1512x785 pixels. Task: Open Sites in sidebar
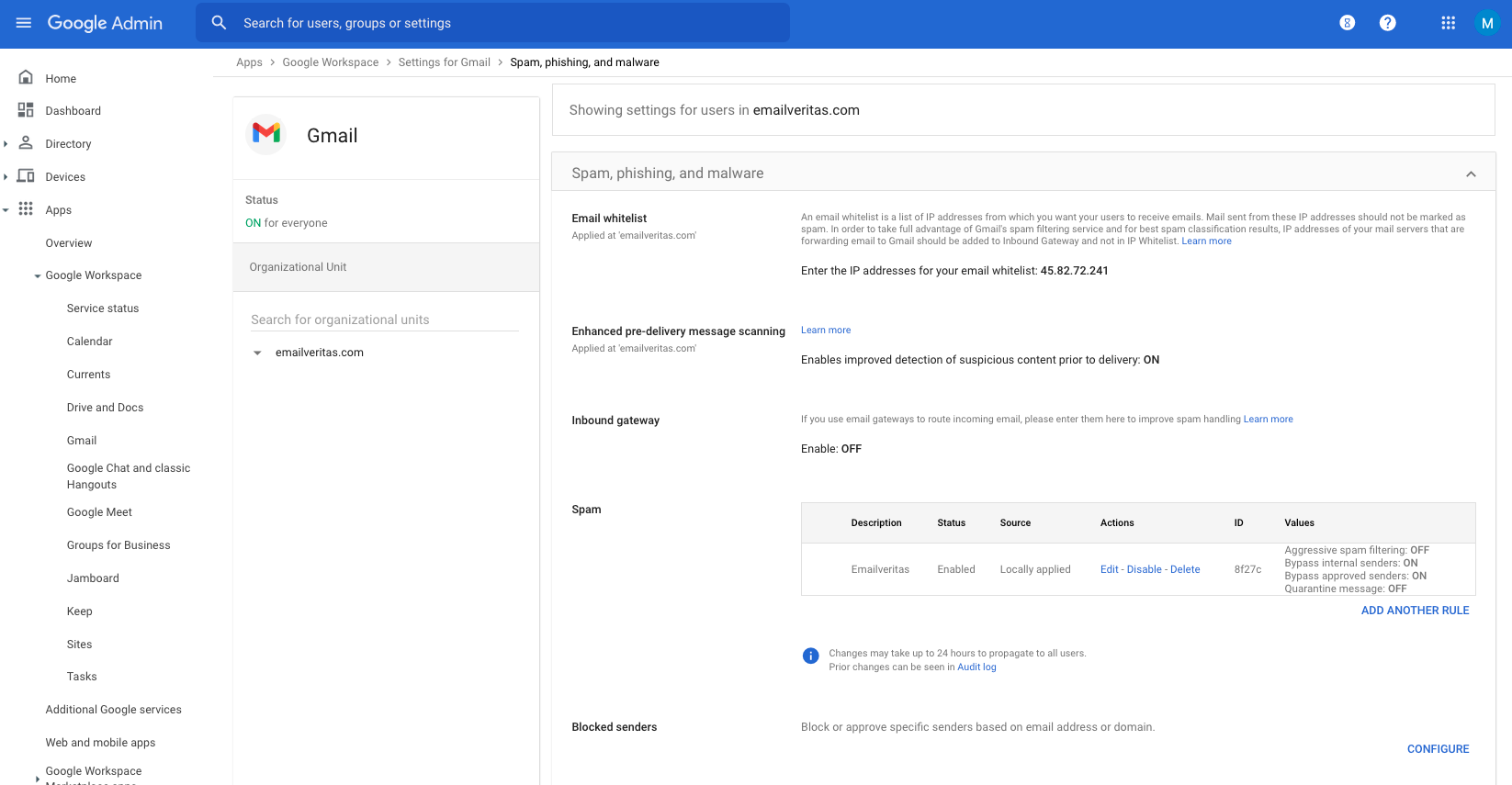(x=80, y=645)
